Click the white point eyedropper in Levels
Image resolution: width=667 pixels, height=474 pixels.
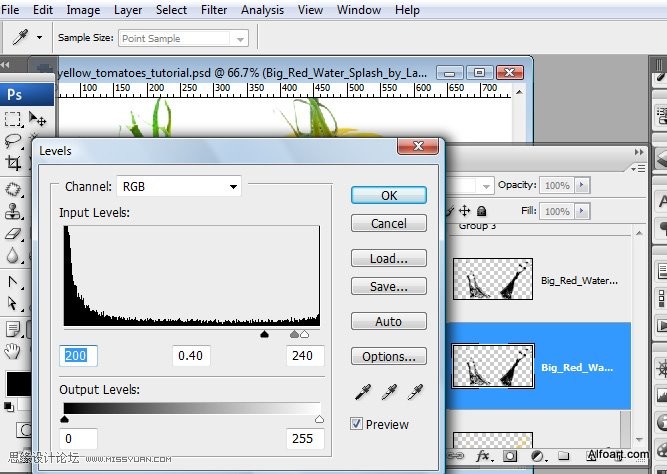pyautogui.click(x=415, y=392)
